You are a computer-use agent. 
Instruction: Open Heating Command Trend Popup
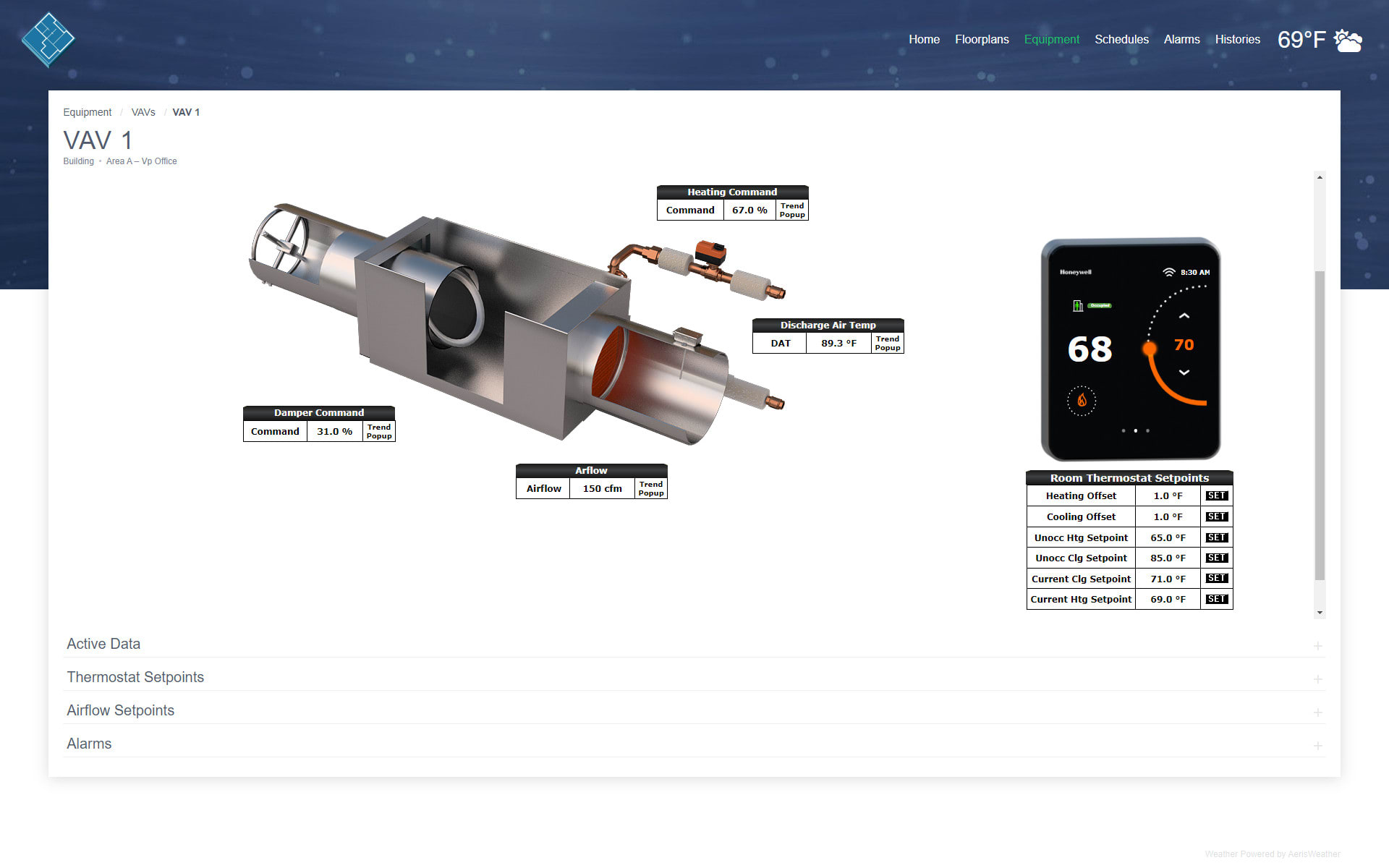(792, 210)
